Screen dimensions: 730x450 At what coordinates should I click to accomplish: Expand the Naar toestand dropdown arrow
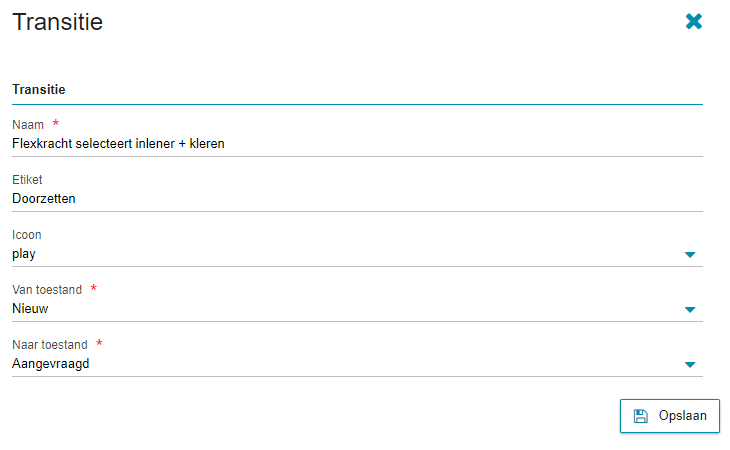(x=689, y=365)
